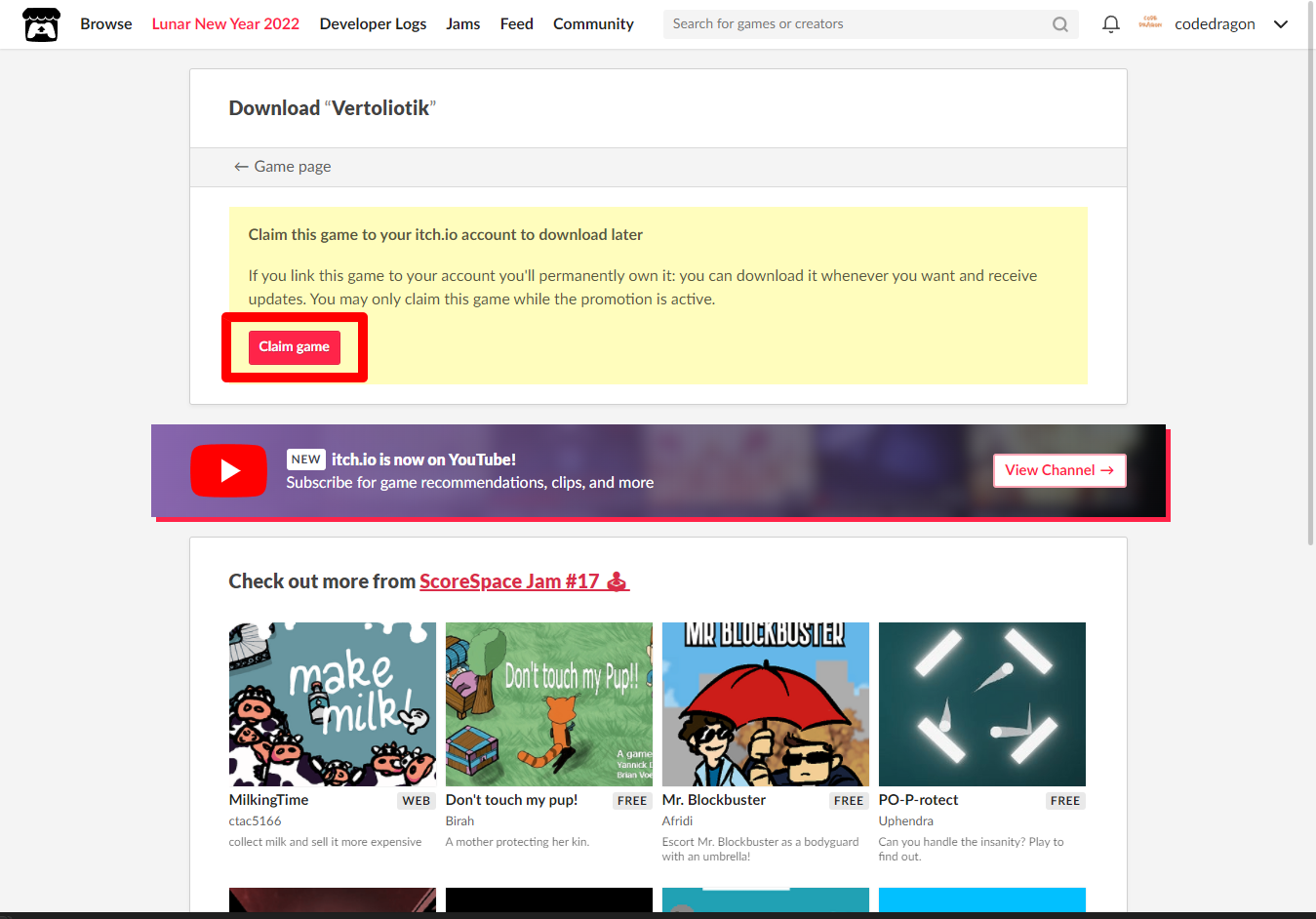Open the notifications bell
The width and height of the screenshot is (1316, 919).
pos(1110,24)
